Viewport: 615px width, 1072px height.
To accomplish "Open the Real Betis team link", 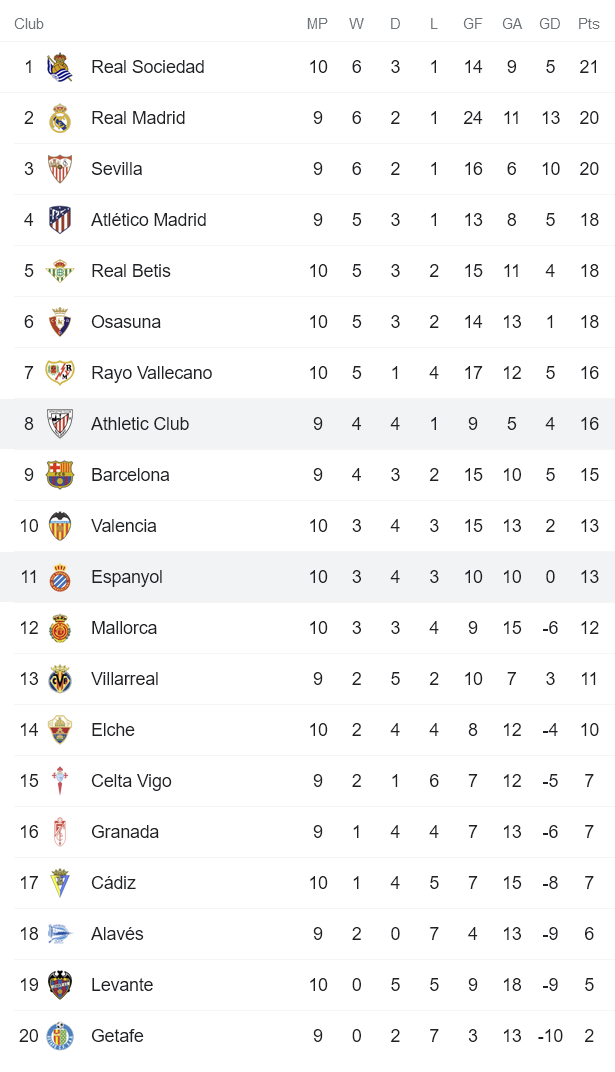I will pos(131,271).
